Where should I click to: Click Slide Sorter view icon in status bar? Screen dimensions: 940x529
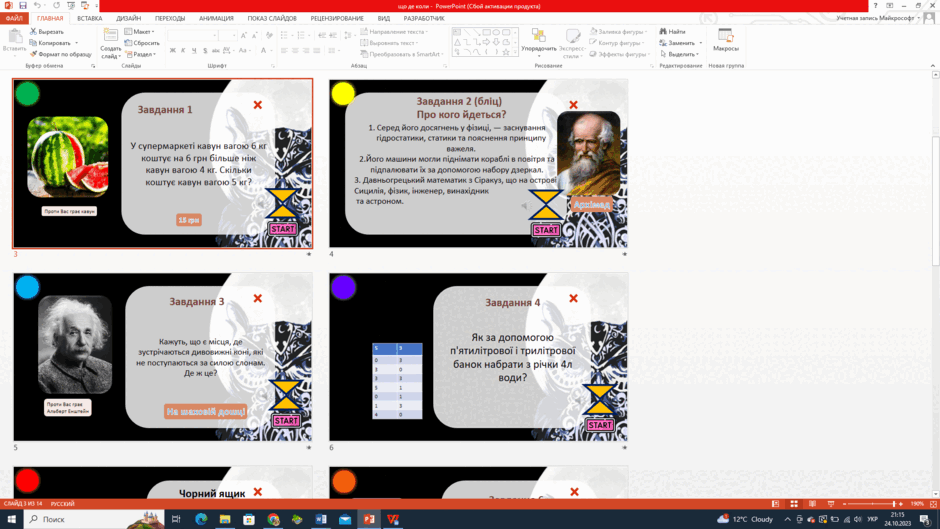click(x=794, y=504)
